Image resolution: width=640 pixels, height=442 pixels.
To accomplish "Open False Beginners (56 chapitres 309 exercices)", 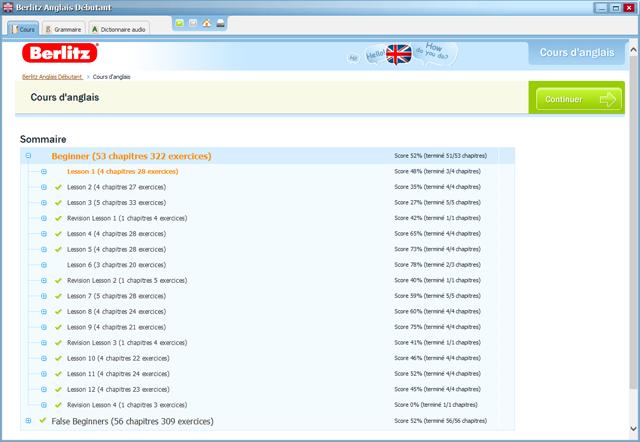I will coord(132,421).
